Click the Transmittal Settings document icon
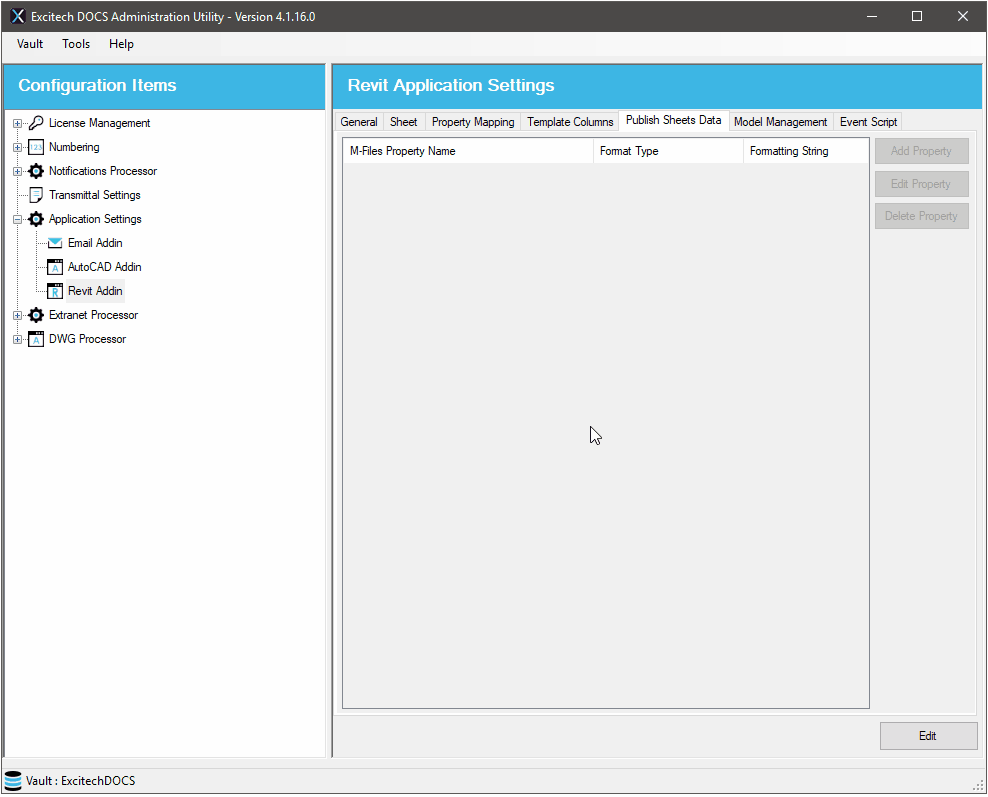988x797 pixels. pos(36,195)
